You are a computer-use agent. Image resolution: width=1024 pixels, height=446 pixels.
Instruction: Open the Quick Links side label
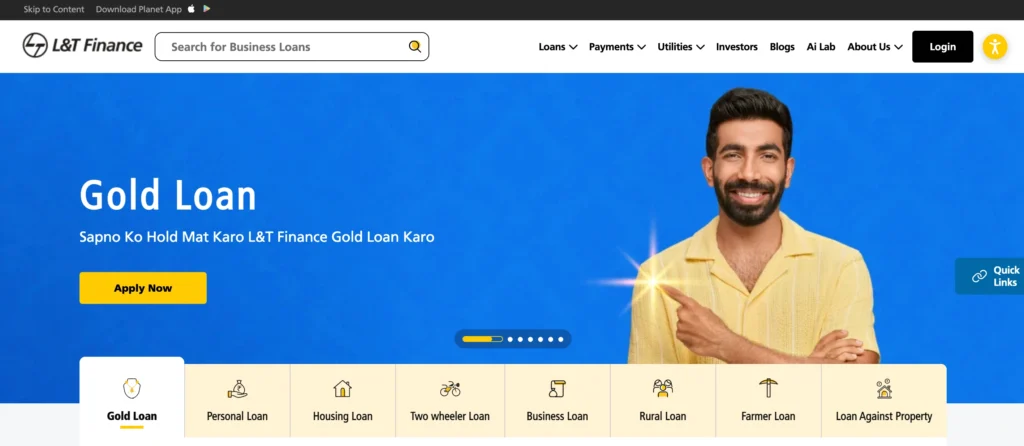1006,276
